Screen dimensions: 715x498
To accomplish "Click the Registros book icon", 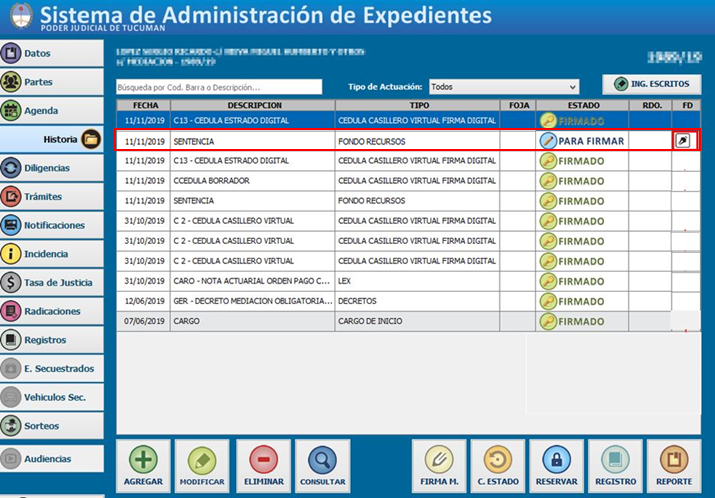I will pyautogui.click(x=11, y=340).
